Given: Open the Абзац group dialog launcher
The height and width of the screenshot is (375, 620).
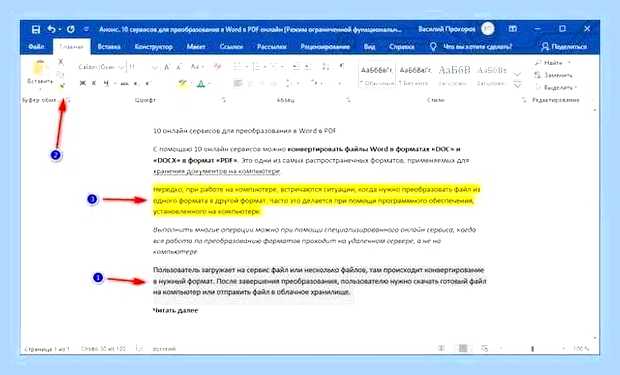Looking at the screenshot, I should pyautogui.click(x=348, y=100).
